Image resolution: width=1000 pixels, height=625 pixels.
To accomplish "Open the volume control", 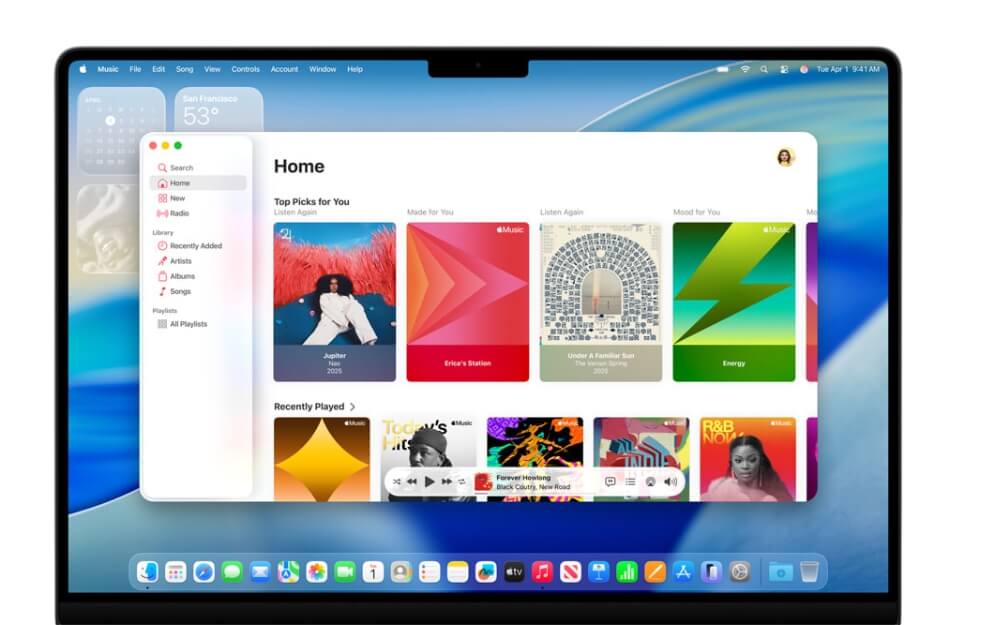I will (x=671, y=482).
